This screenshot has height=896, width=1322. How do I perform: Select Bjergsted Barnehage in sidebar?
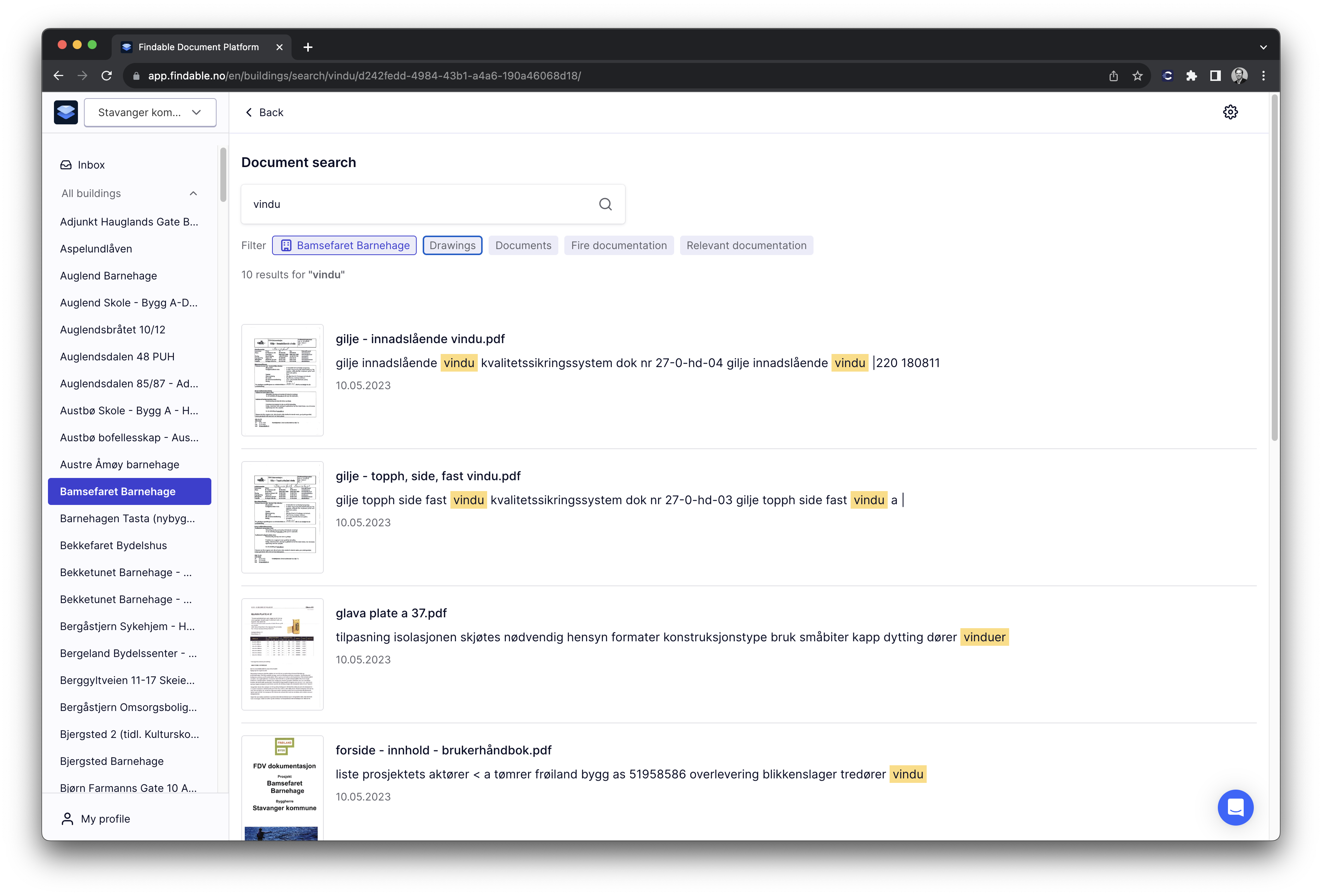tap(112, 761)
